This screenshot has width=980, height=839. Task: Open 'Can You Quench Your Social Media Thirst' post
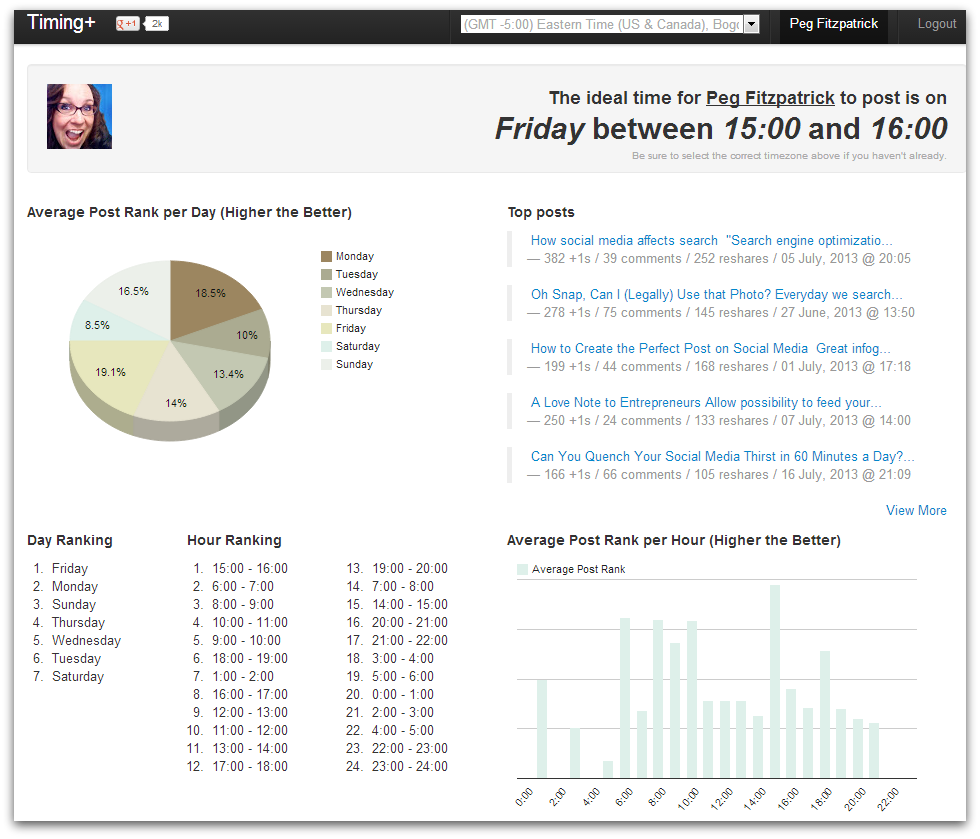722,456
